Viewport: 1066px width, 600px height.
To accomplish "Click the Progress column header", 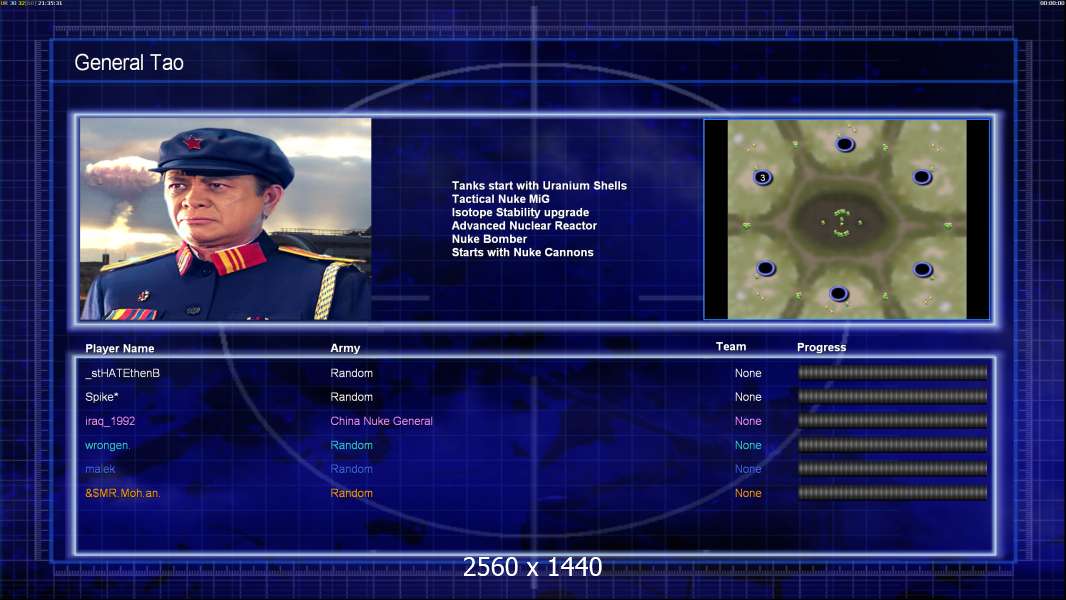I will (821, 347).
